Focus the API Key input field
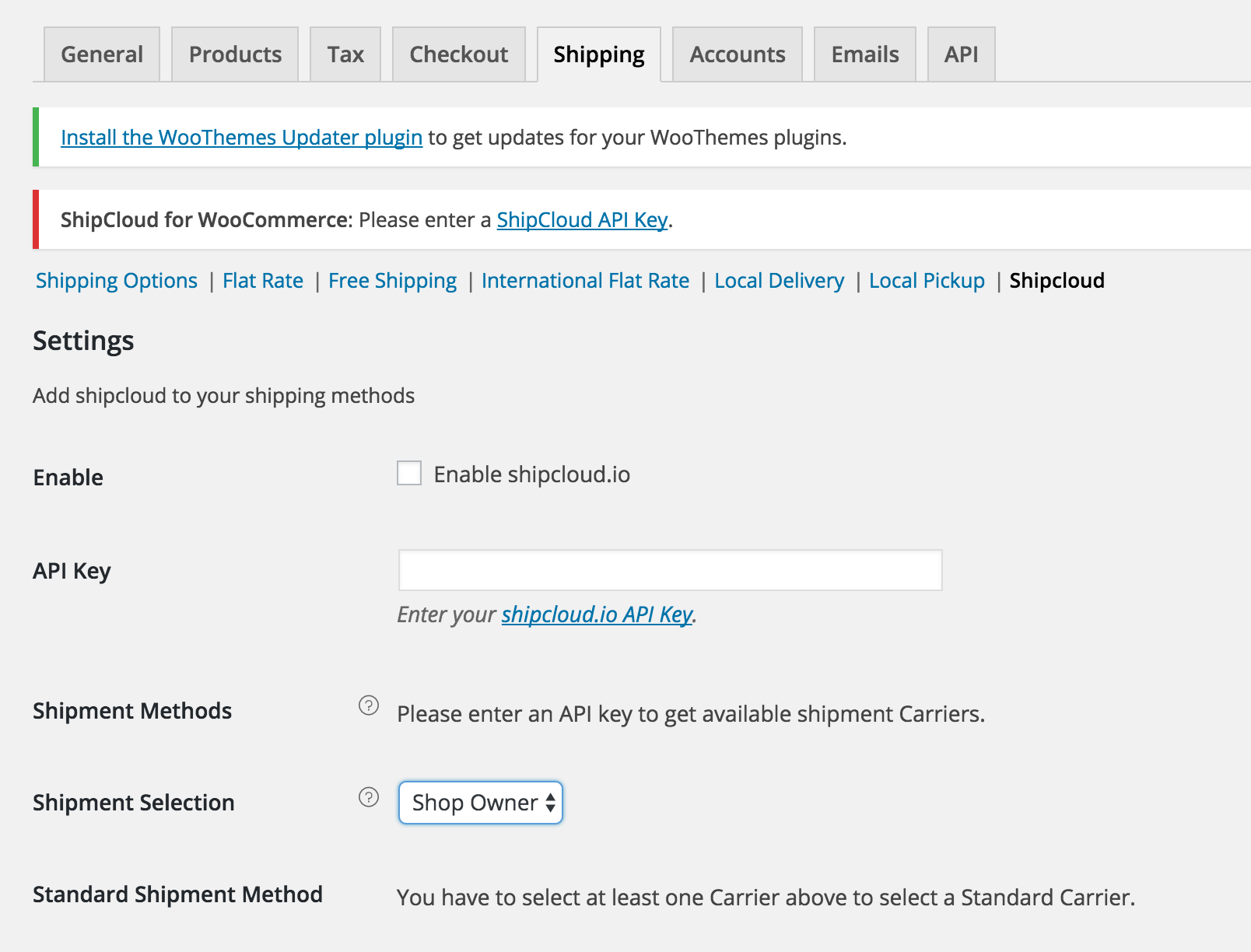 click(x=671, y=570)
